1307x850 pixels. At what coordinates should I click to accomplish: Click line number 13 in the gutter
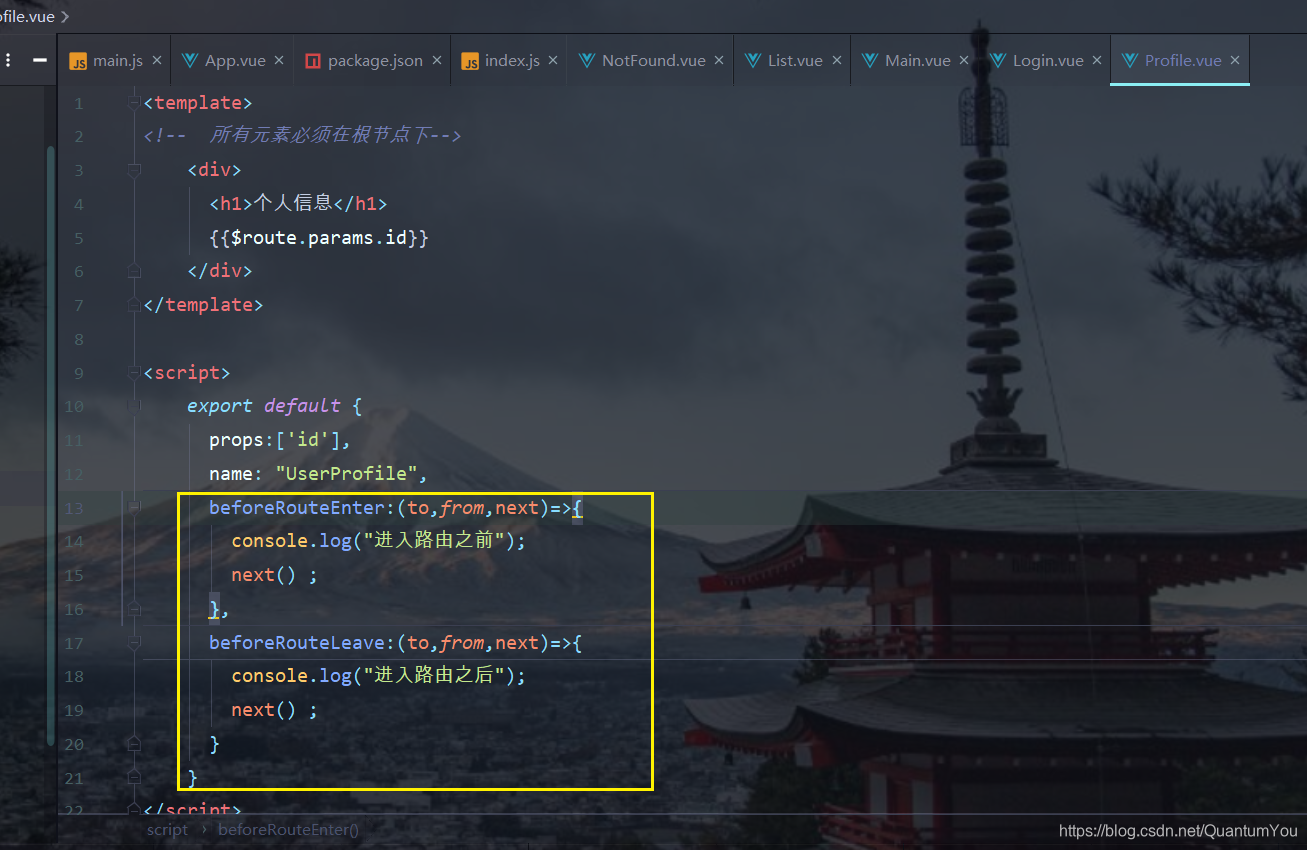pos(76,508)
